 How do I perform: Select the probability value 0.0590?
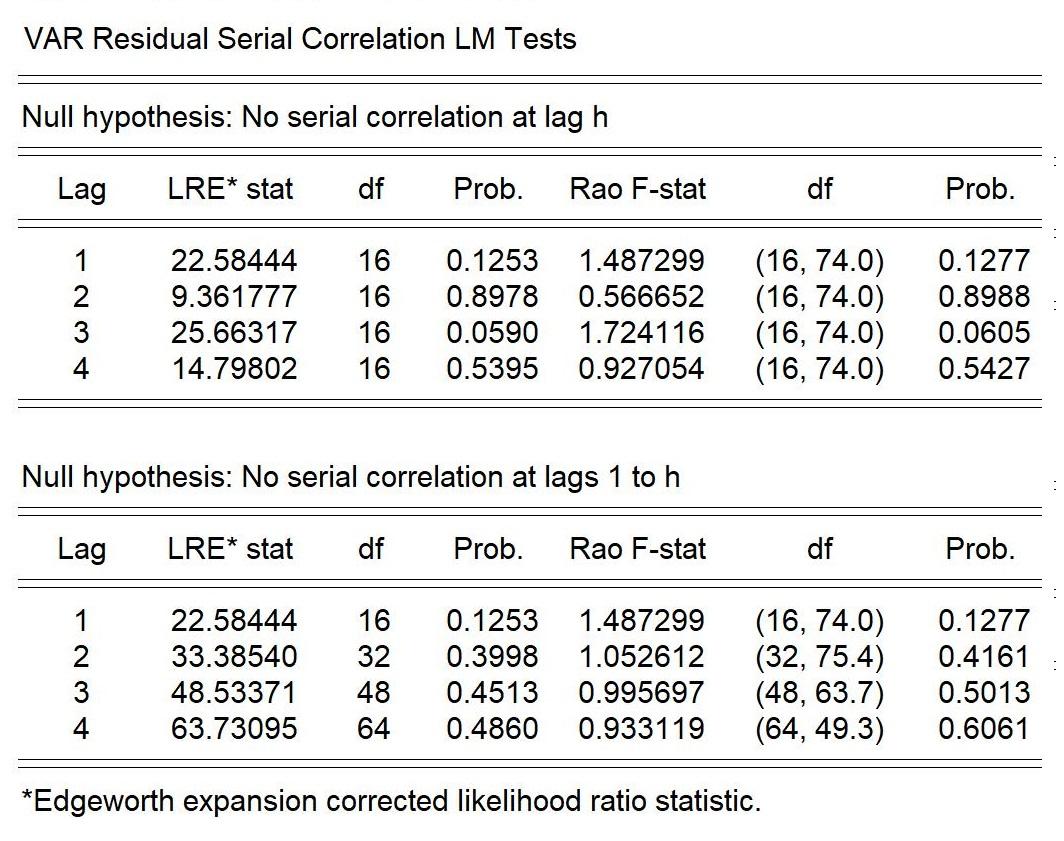(491, 333)
